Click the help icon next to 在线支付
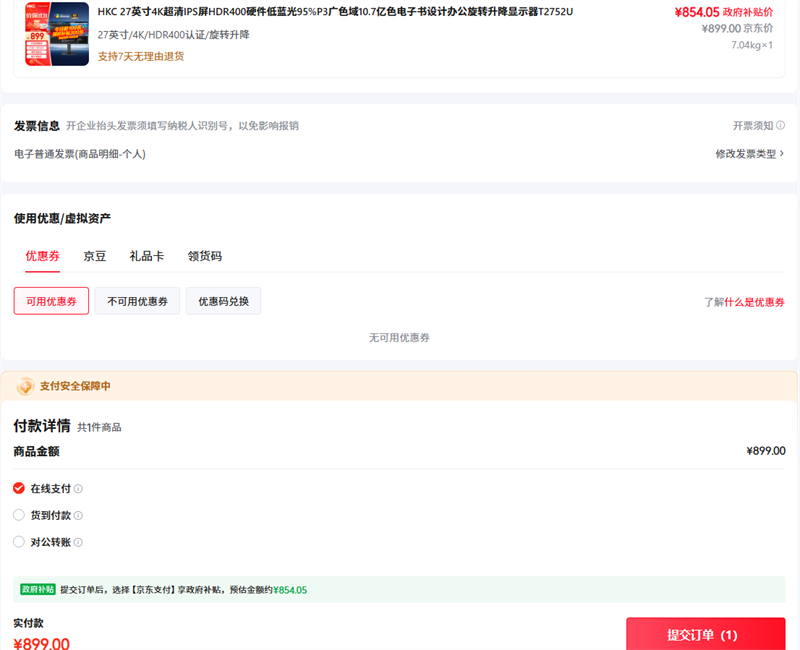The image size is (800, 650). pos(78,489)
